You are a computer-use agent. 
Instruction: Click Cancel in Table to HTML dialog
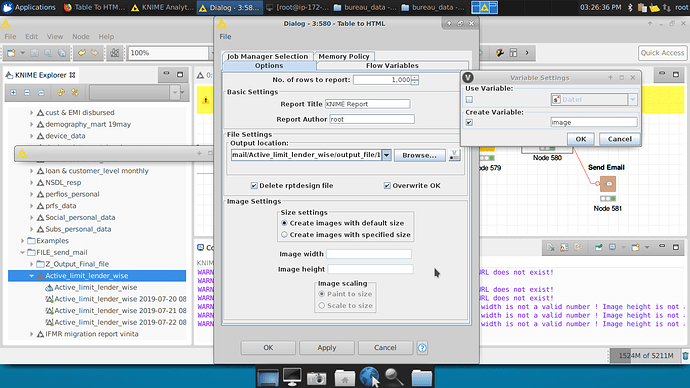tap(385, 348)
